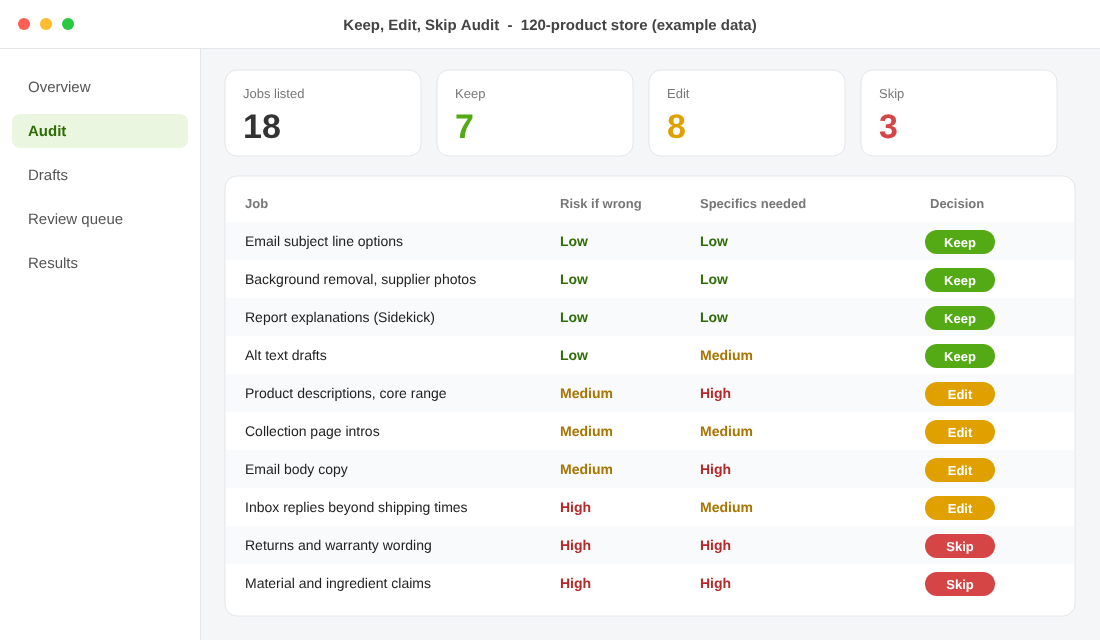Select 'Returns and warranty wording' job text
The image size is (1100, 640).
coord(338,545)
